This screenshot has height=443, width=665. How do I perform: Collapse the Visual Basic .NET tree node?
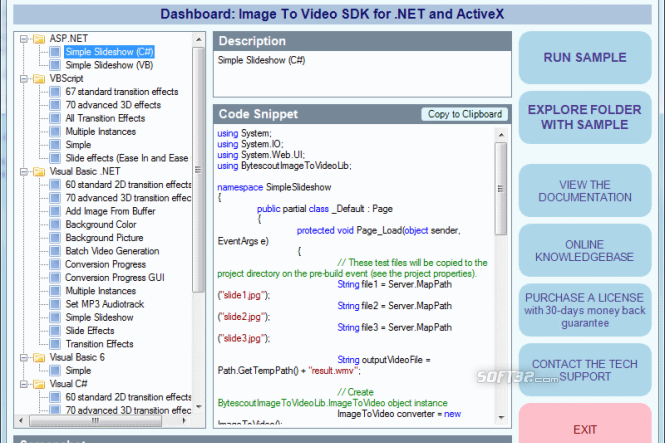pos(24,172)
